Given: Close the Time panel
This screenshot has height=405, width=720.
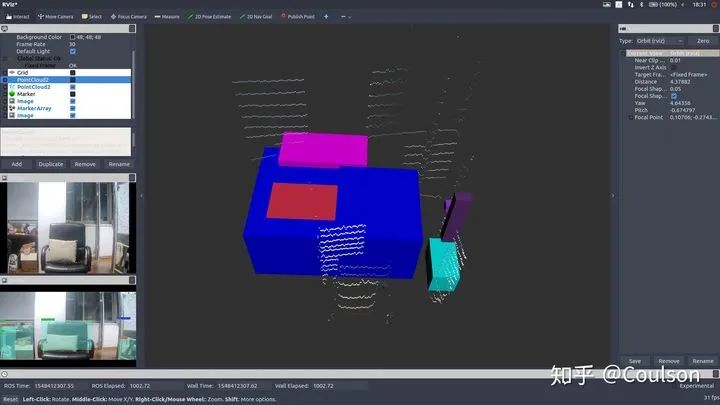Looking at the screenshot, I should pyautogui.click(x=715, y=374).
